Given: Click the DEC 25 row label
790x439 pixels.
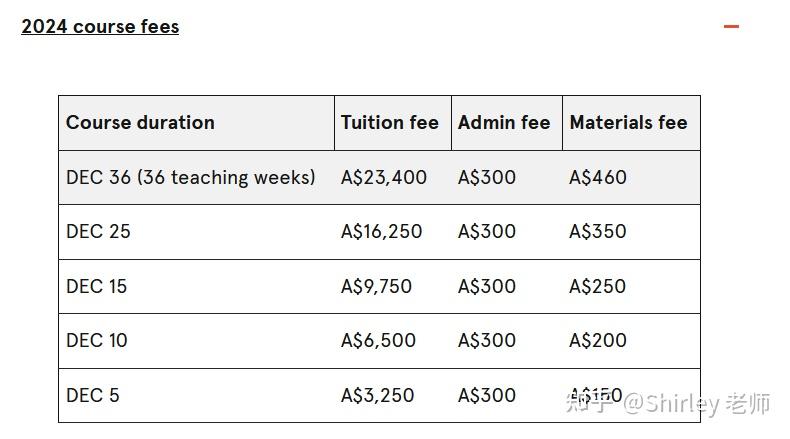Looking at the screenshot, I should 98,232.
